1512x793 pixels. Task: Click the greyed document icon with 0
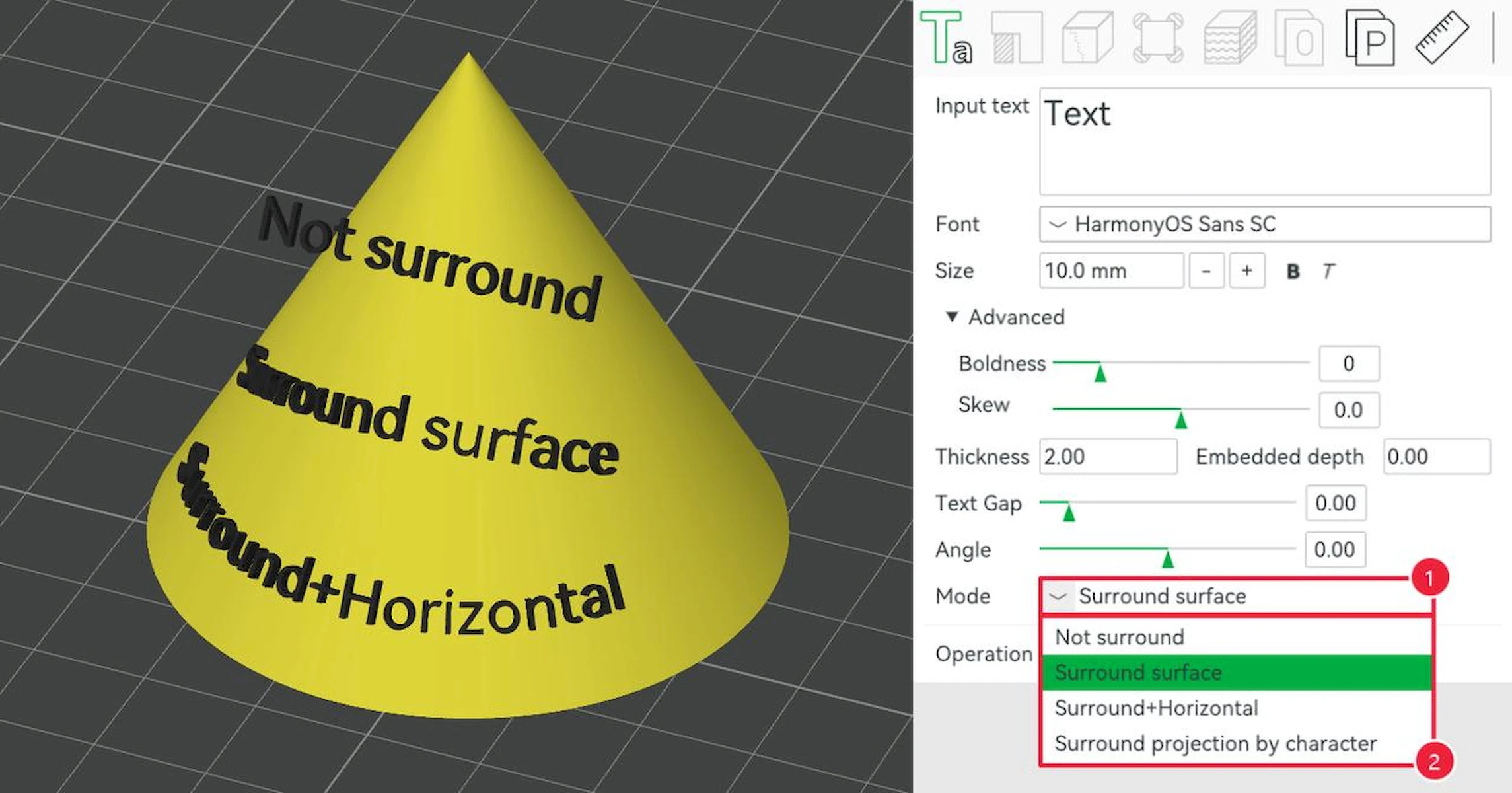(x=1299, y=38)
